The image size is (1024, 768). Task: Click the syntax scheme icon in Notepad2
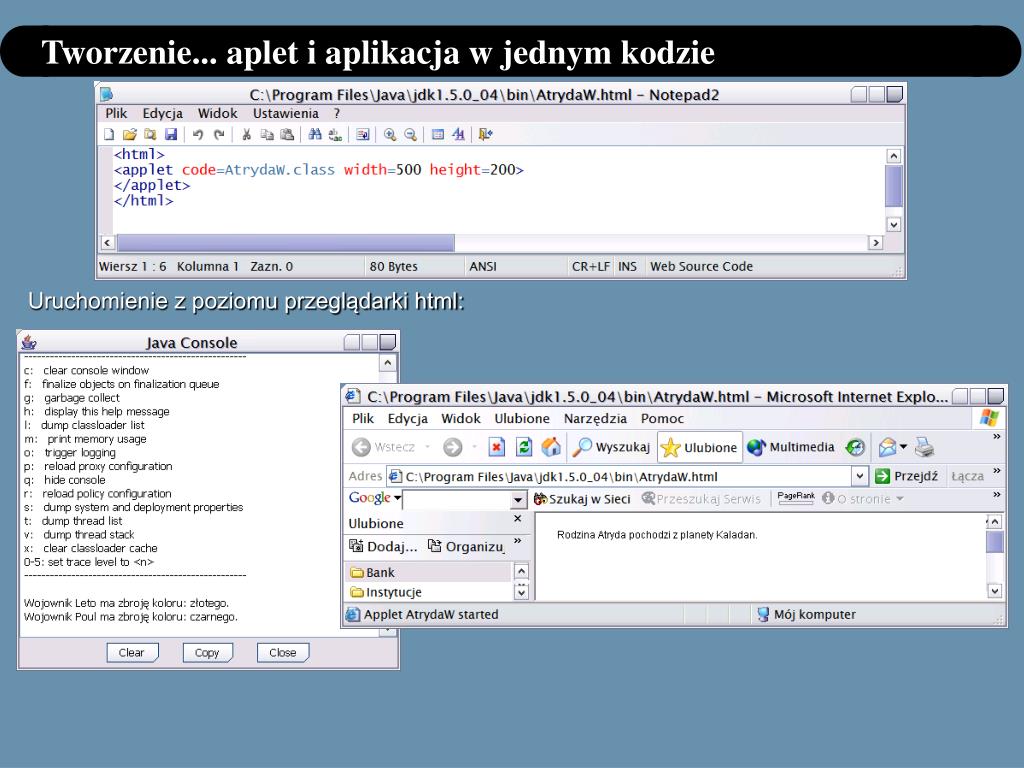tap(438, 135)
